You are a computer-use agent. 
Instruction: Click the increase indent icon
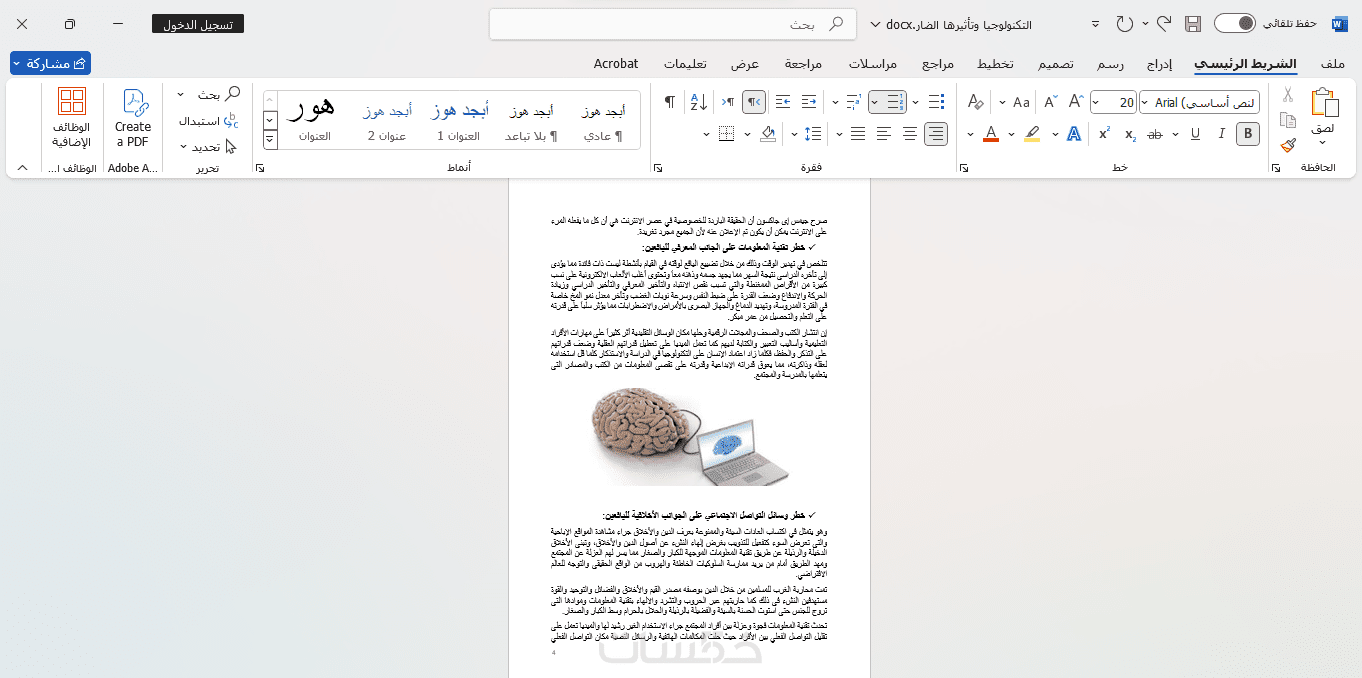[x=784, y=102]
